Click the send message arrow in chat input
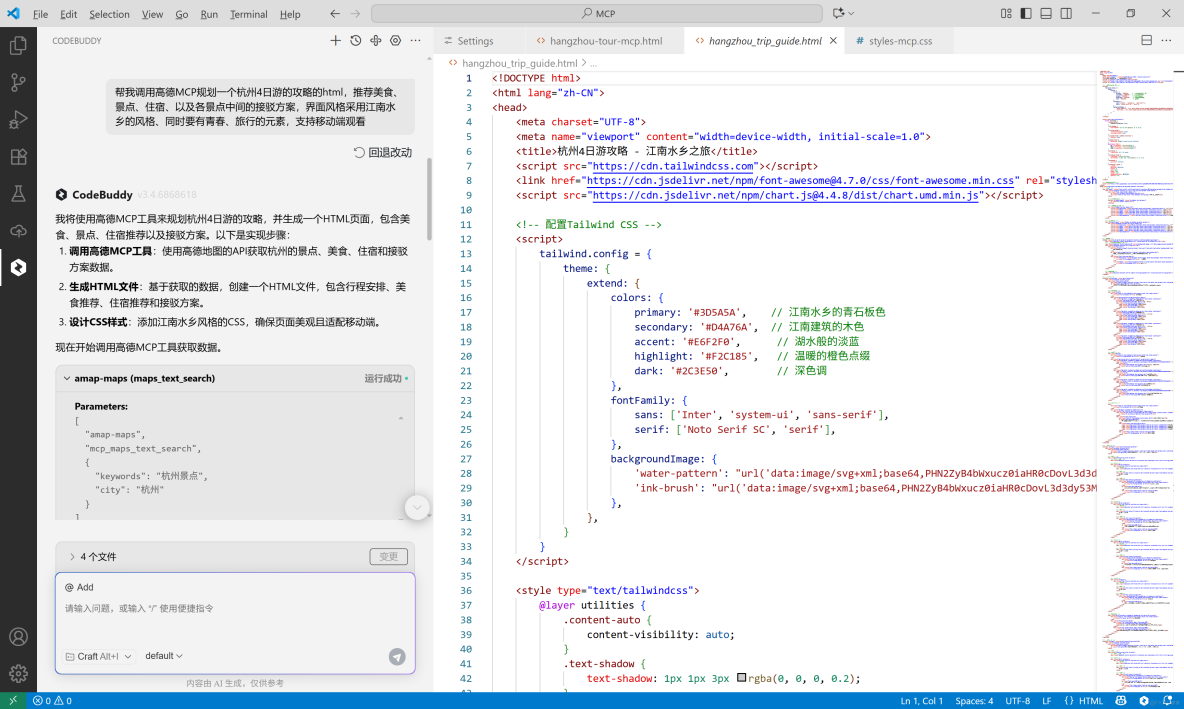Viewport: 1184px width, 709px height. 397,657
